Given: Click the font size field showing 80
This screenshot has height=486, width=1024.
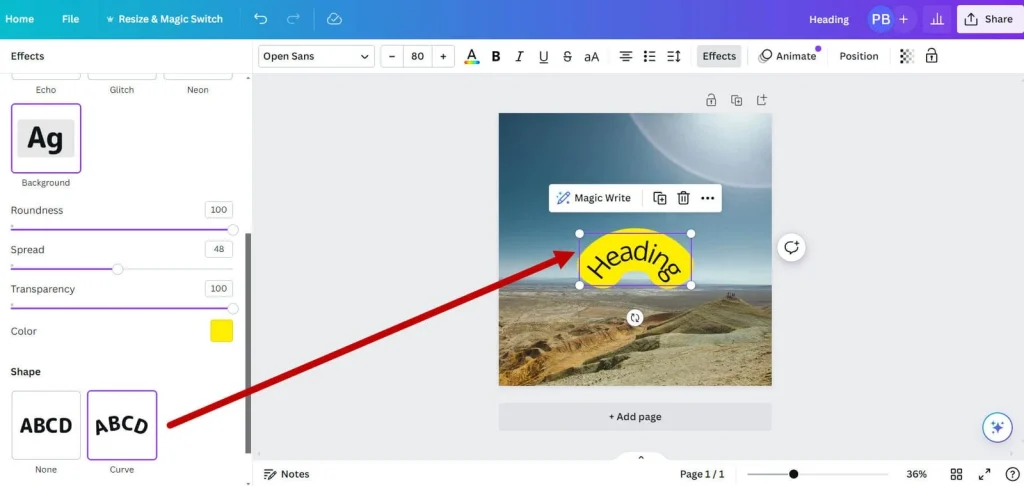Looking at the screenshot, I should click(416, 57).
